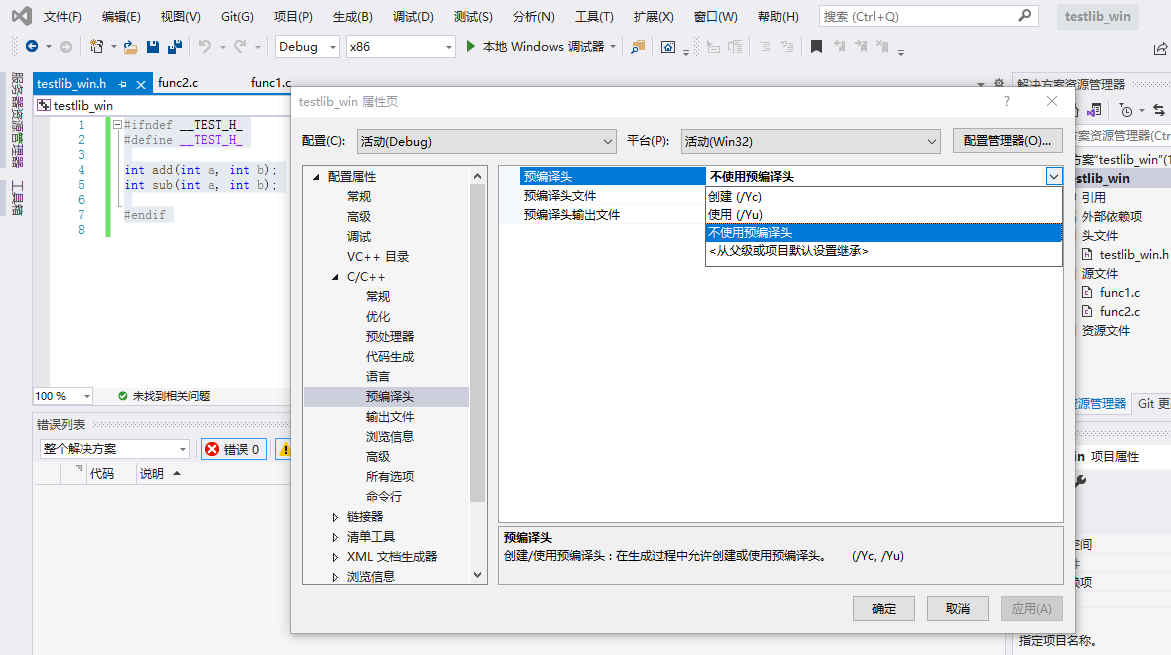The width and height of the screenshot is (1171, 655).
Task: Open the 平台 Win32 dropdown
Action: coord(810,142)
